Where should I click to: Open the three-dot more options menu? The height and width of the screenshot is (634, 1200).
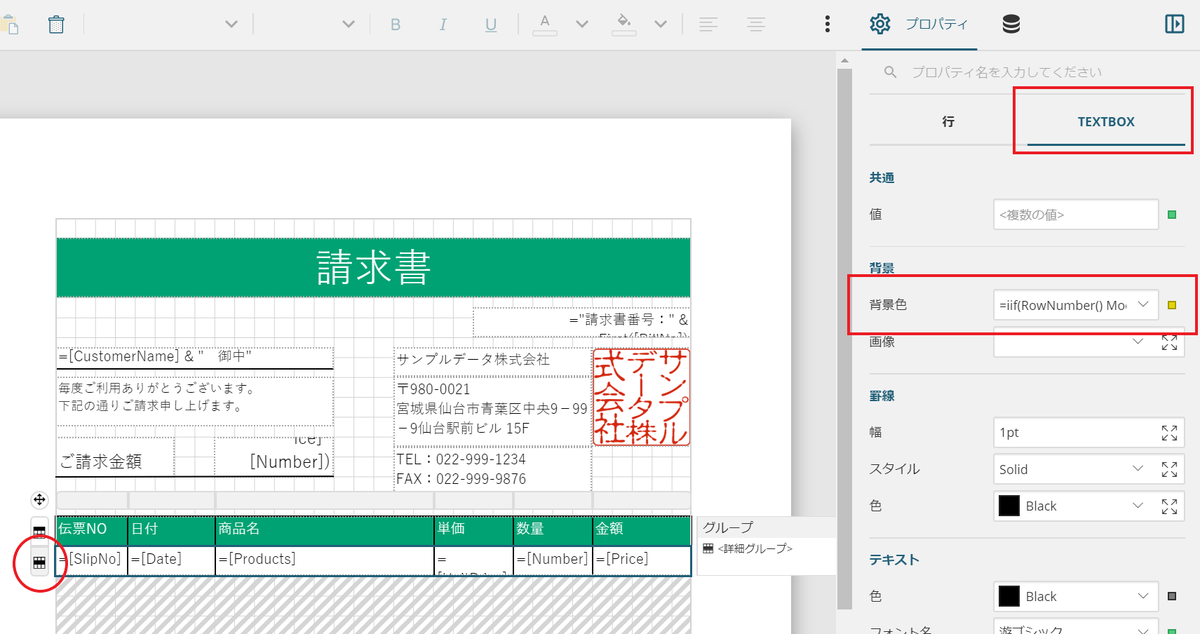point(827,24)
